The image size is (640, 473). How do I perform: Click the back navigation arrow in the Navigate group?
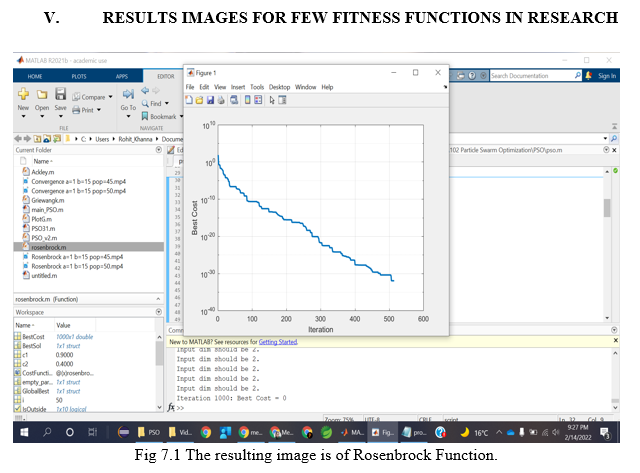pyautogui.click(x=145, y=91)
